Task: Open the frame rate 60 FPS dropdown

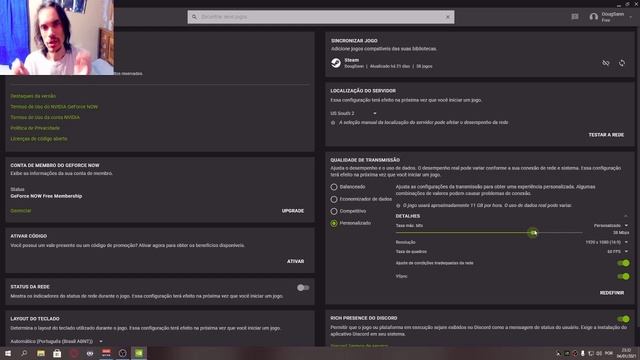Action: pos(617,251)
